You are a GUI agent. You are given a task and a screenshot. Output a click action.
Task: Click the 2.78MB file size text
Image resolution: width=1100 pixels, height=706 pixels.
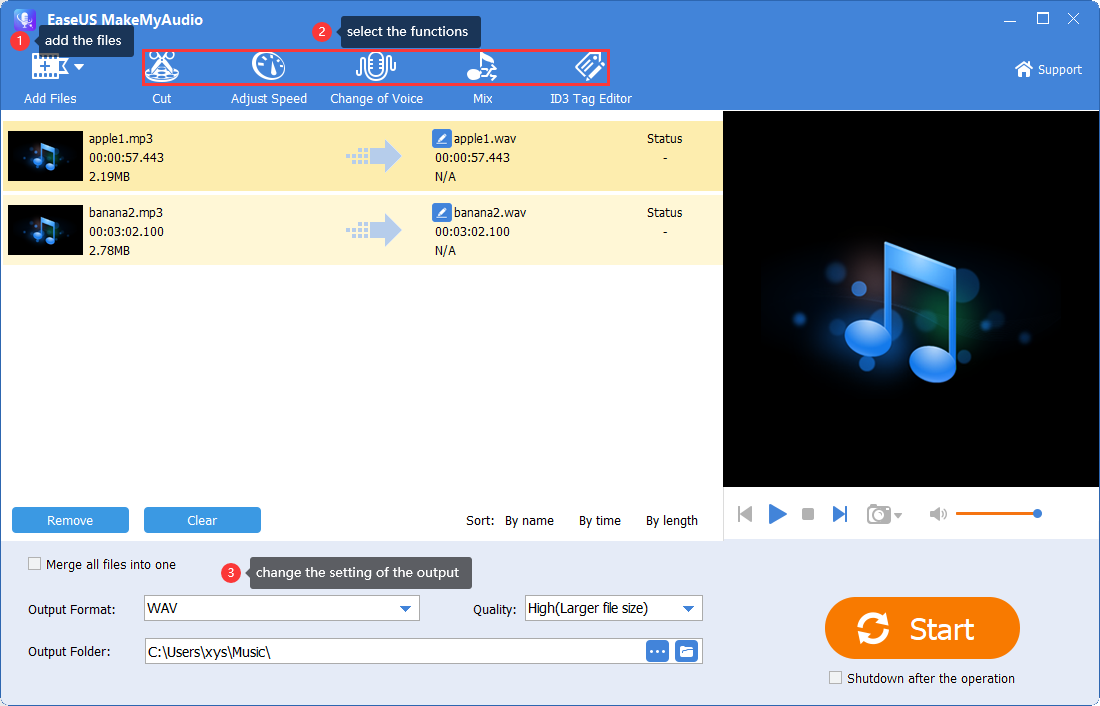pos(109,250)
